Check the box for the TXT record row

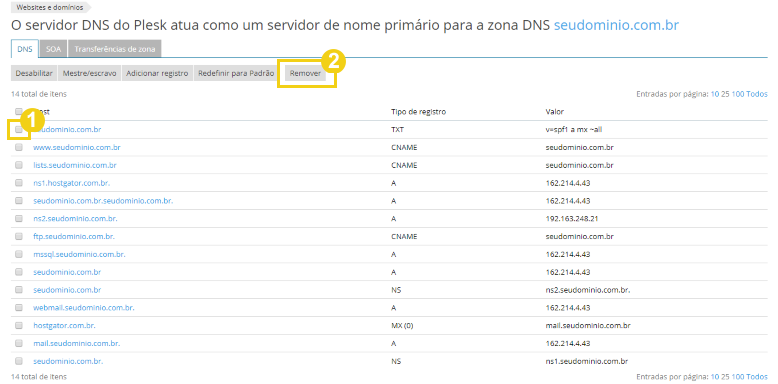coord(19,129)
